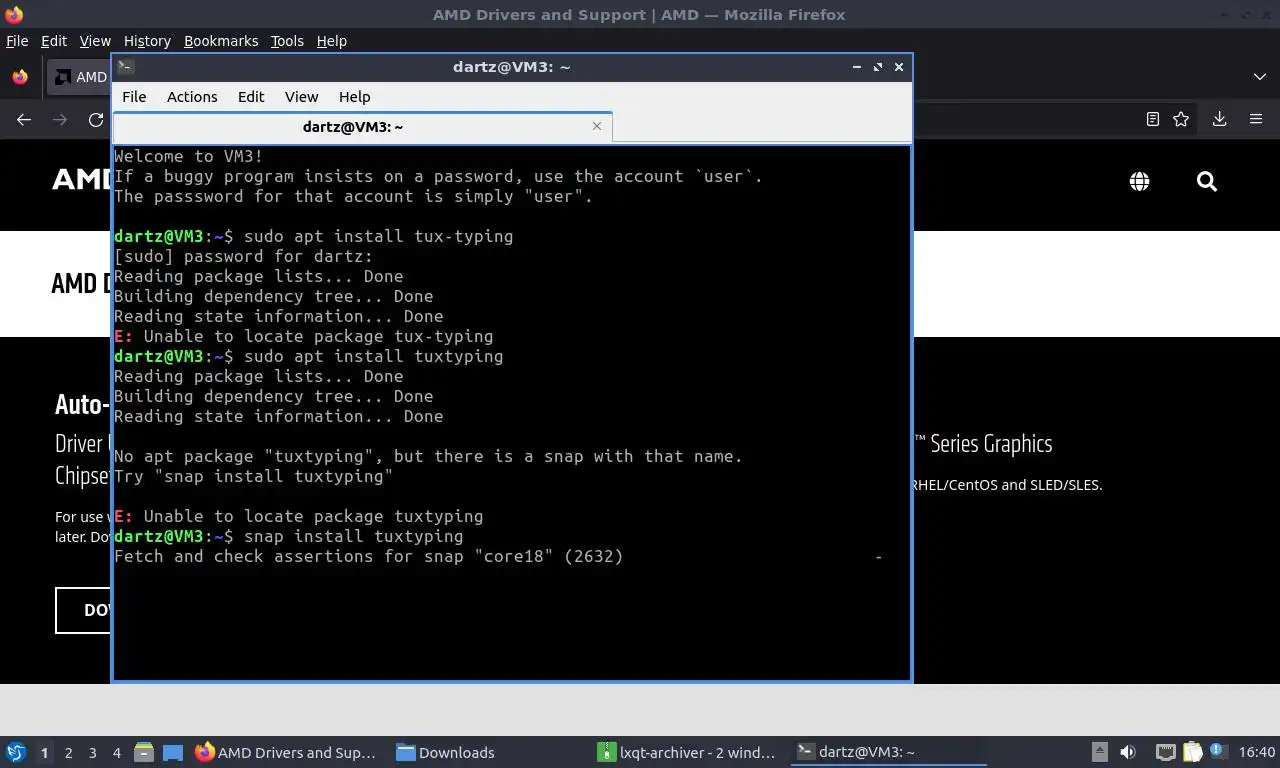Click the dartz@VM3 terminal taskbar entry

[x=888, y=752]
